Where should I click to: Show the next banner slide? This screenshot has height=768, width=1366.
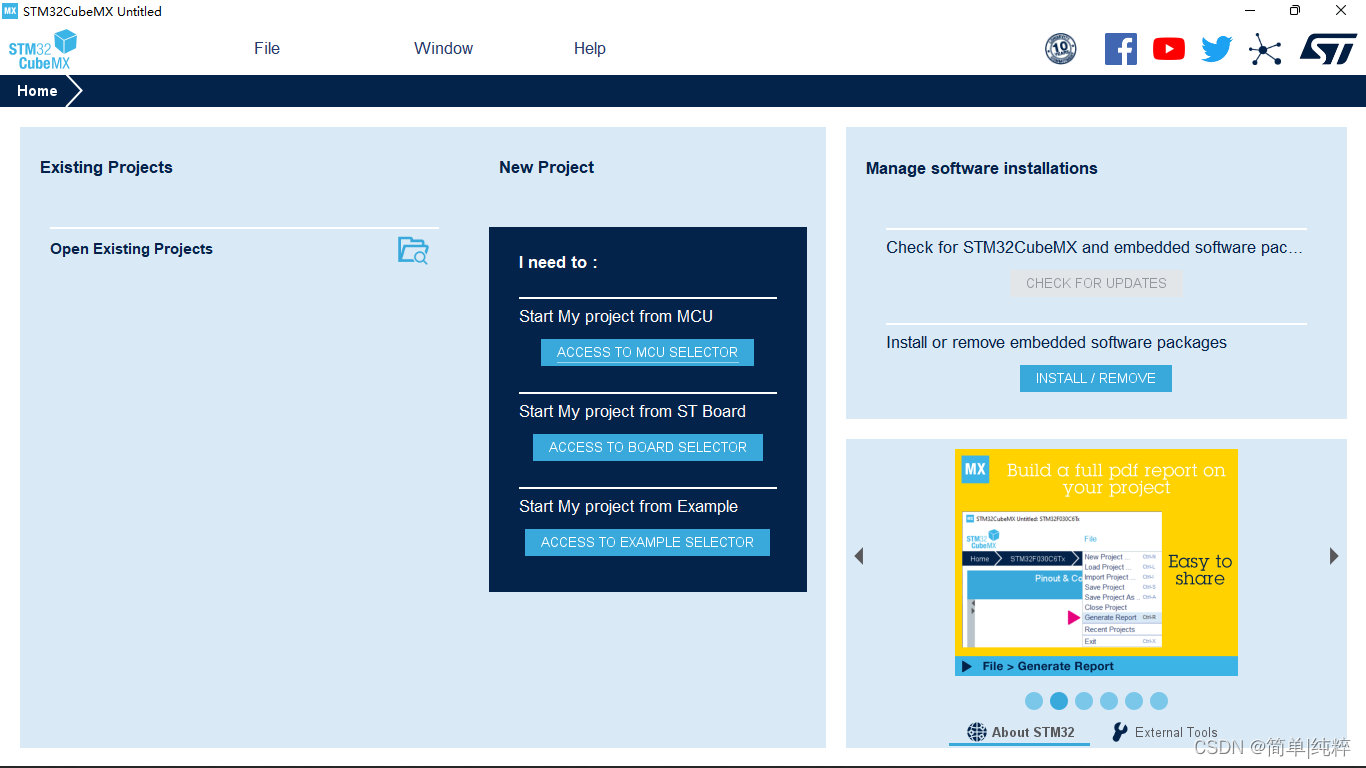coord(1334,556)
